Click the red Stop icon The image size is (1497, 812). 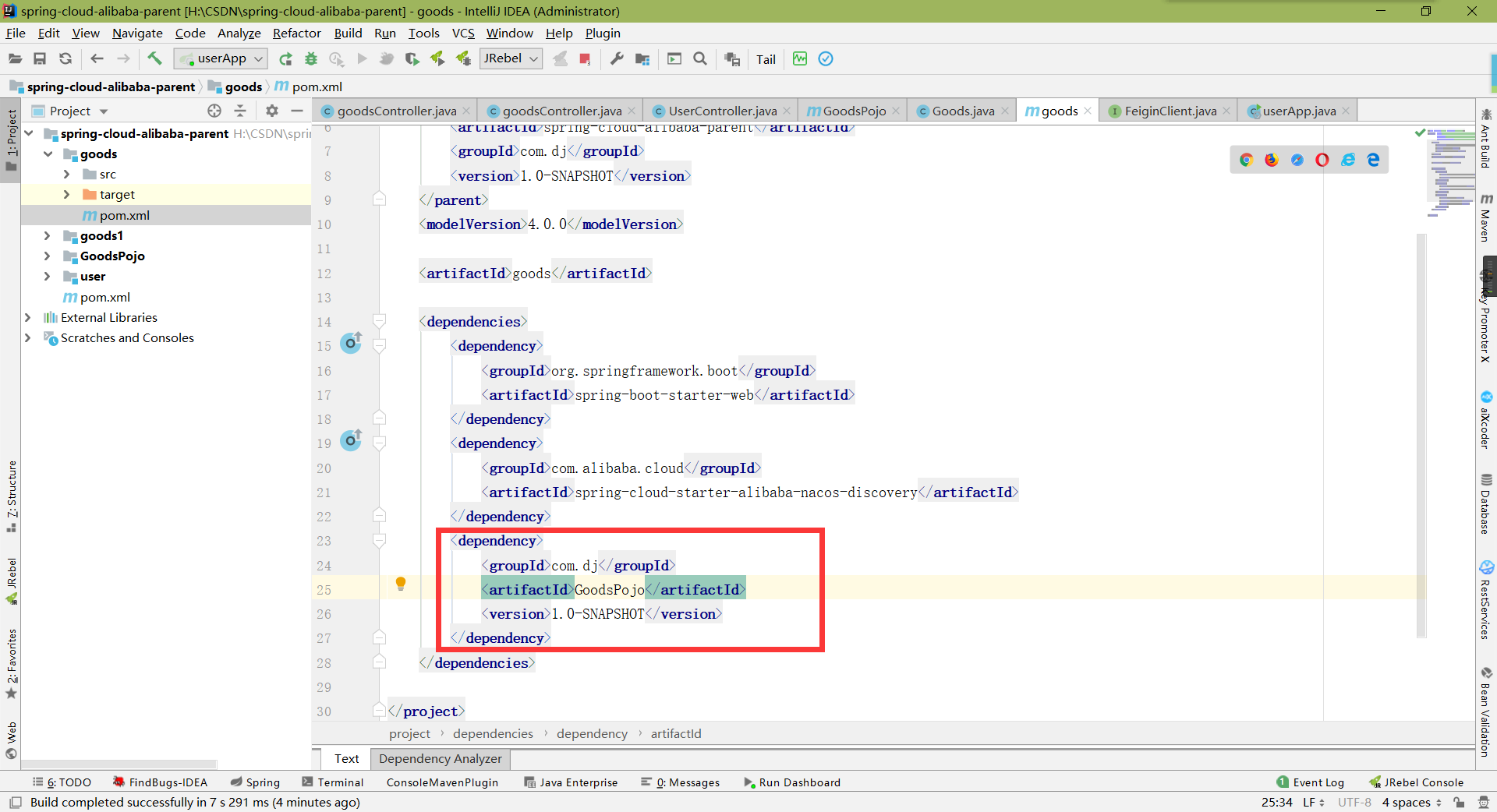pos(585,58)
